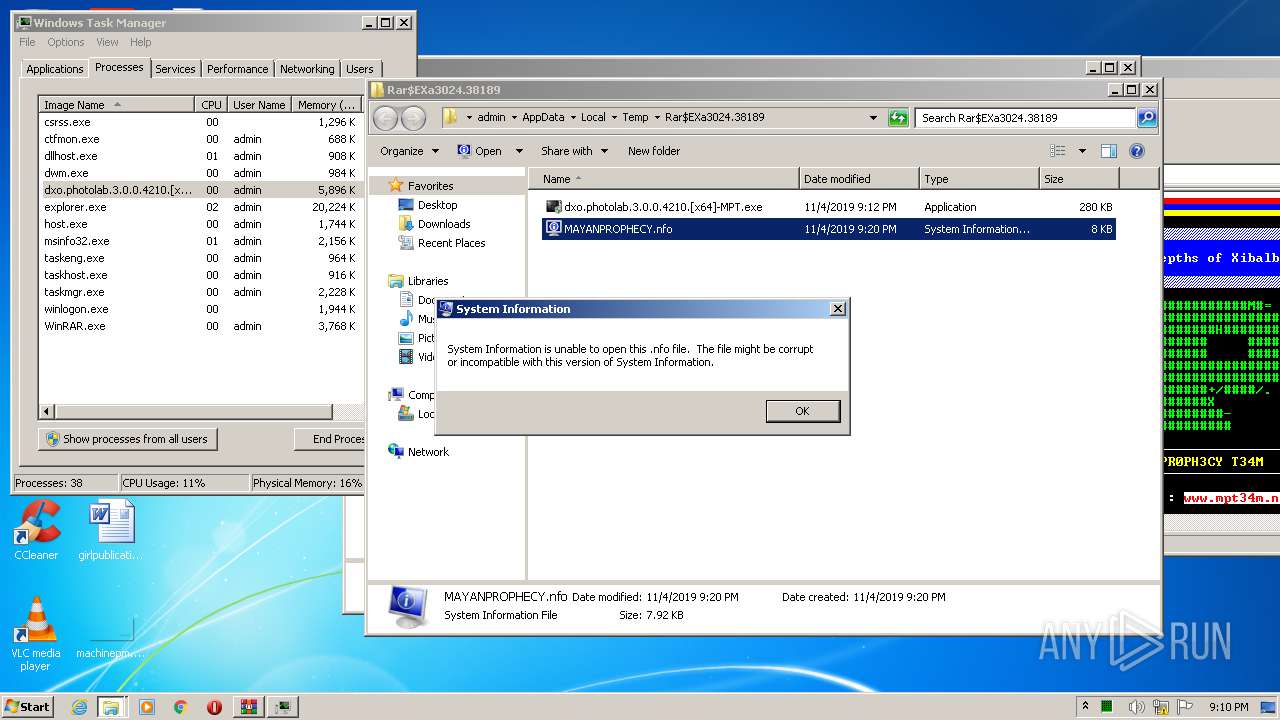Select MAYANPROPHECY.nfo file icon
Screen dimensions: 1280x720
pos(553,229)
